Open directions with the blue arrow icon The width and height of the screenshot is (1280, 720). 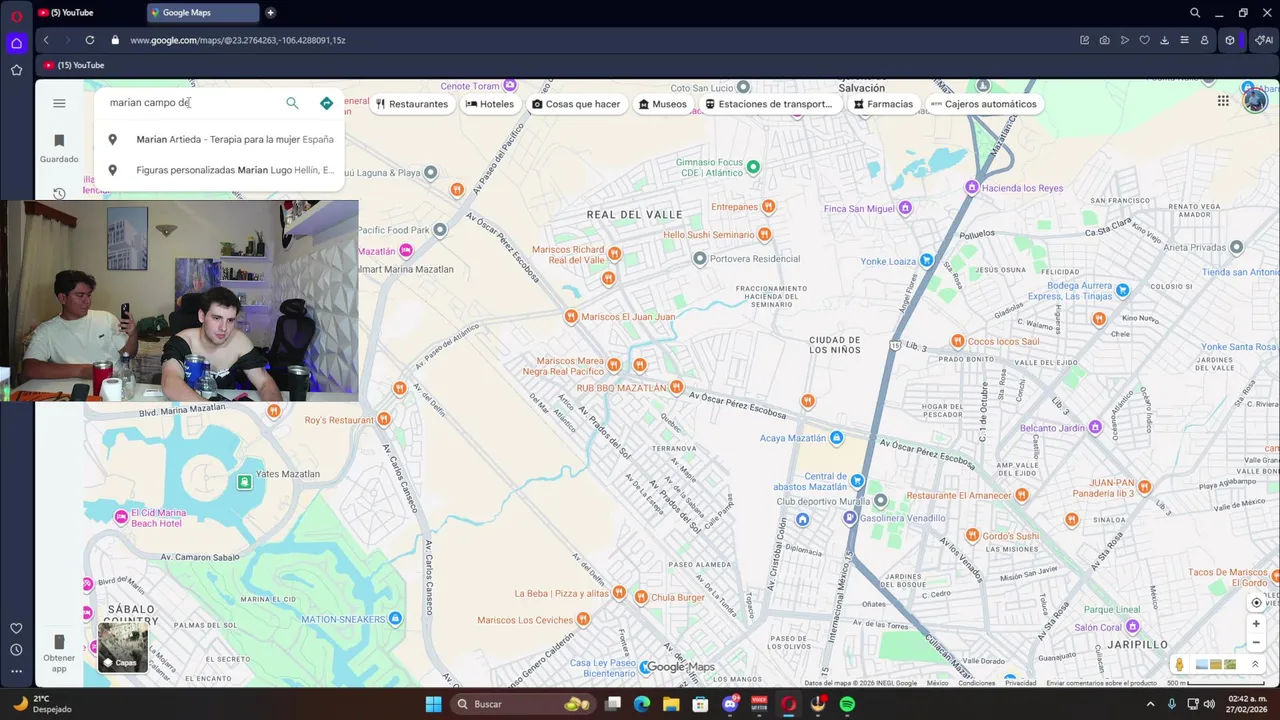pyautogui.click(x=326, y=103)
